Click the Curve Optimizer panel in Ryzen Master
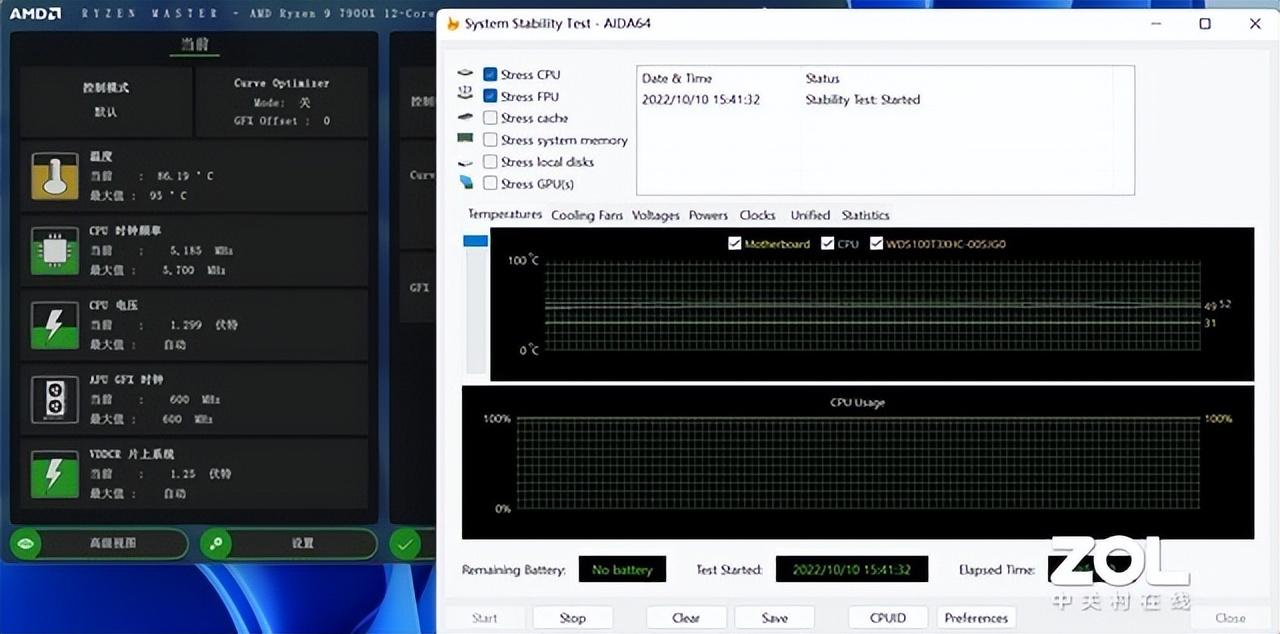1280x634 pixels. (x=282, y=102)
